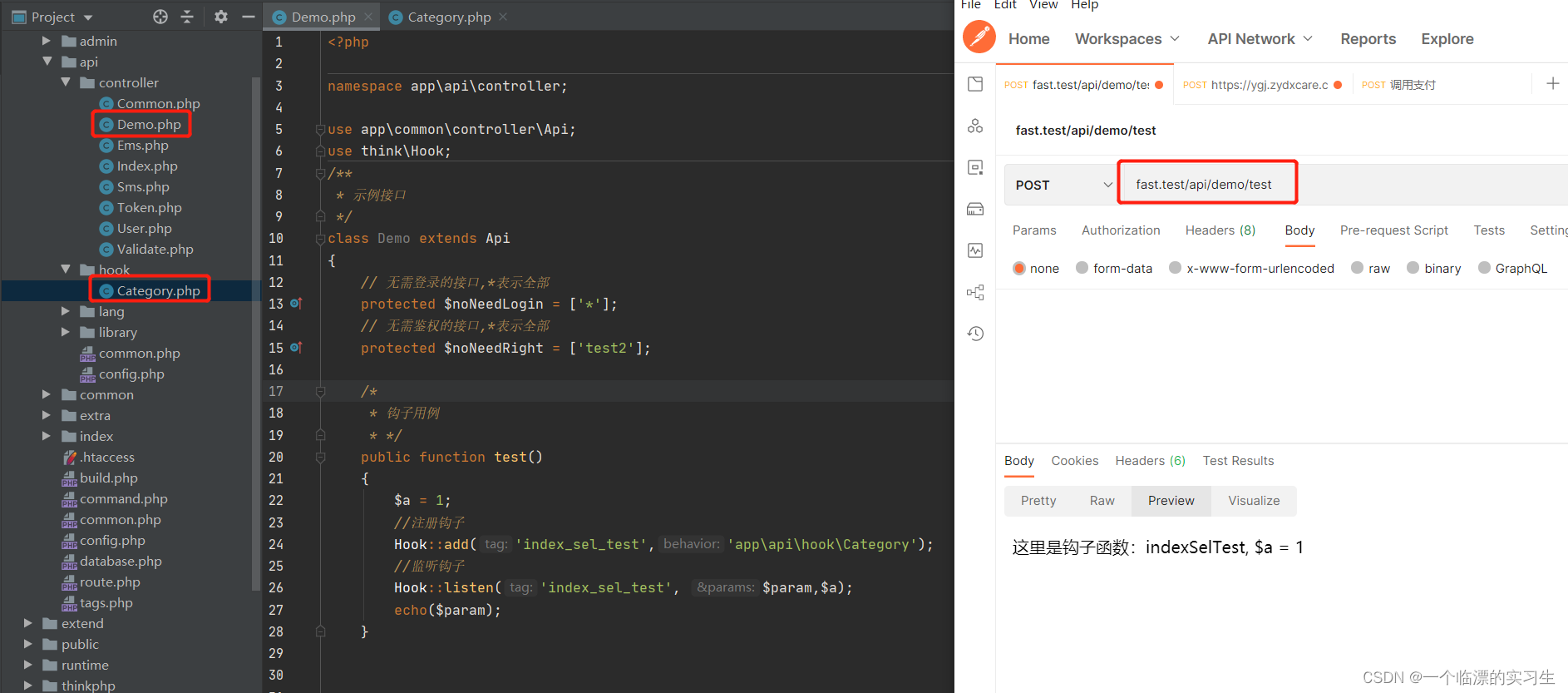1568x693 pixels.
Task: Click fold marker at line 17 comment
Action: [x=320, y=392]
